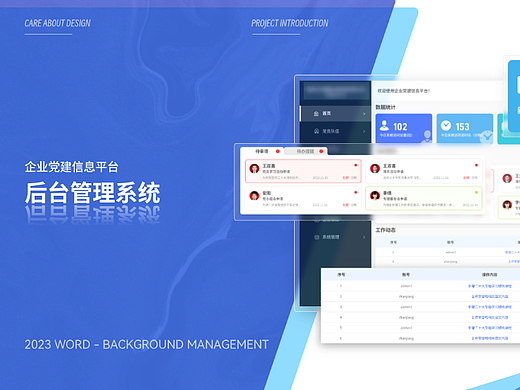
Task: Open the blue 102 statistics card
Action: 404,129
